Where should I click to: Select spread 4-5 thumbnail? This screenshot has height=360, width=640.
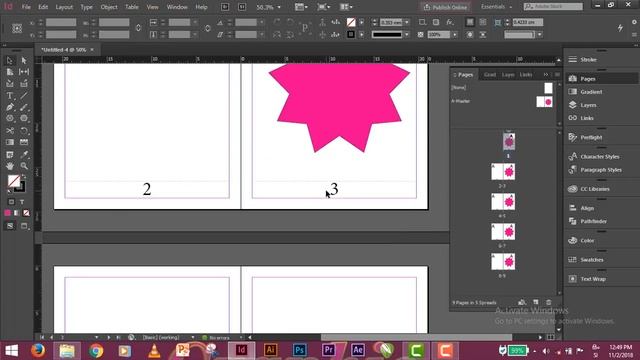click(x=503, y=202)
